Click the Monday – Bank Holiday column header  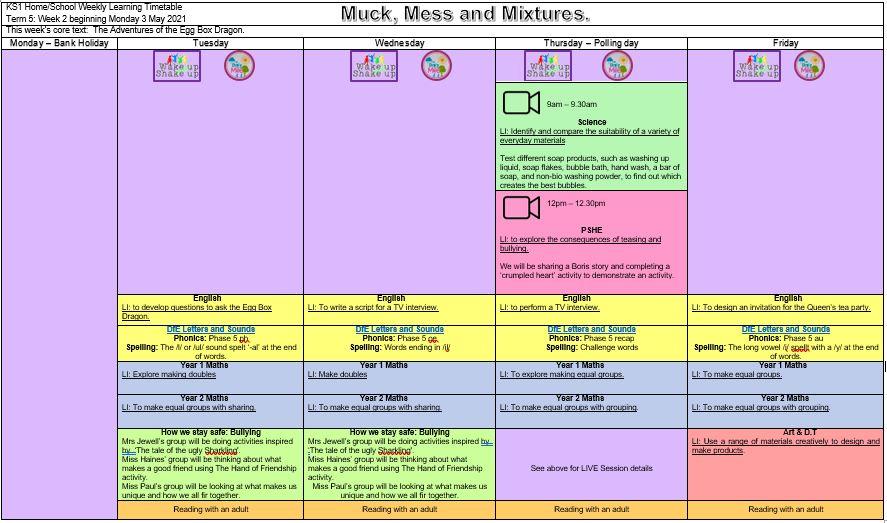tap(58, 44)
